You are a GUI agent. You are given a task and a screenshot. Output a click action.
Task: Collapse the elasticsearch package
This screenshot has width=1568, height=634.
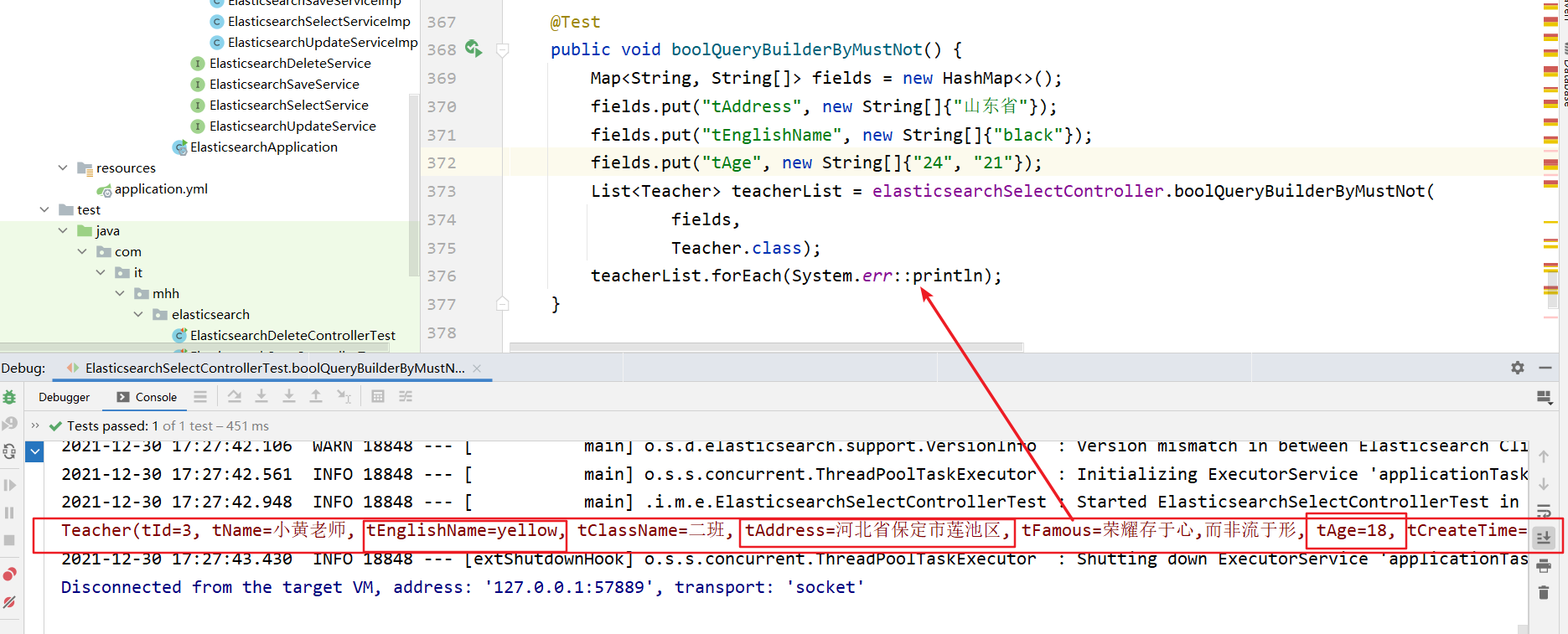[x=138, y=314]
